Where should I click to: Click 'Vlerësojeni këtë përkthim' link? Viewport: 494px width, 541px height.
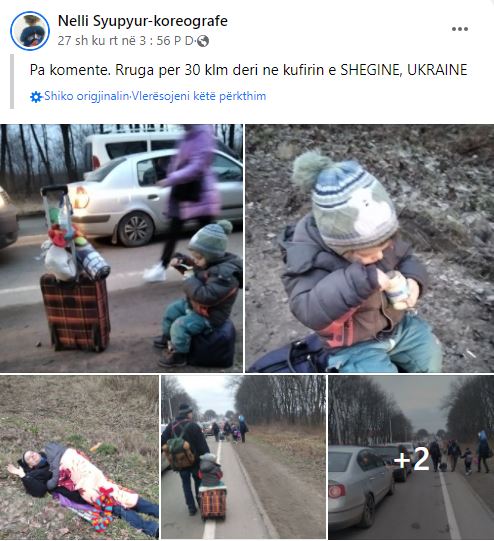[199, 96]
